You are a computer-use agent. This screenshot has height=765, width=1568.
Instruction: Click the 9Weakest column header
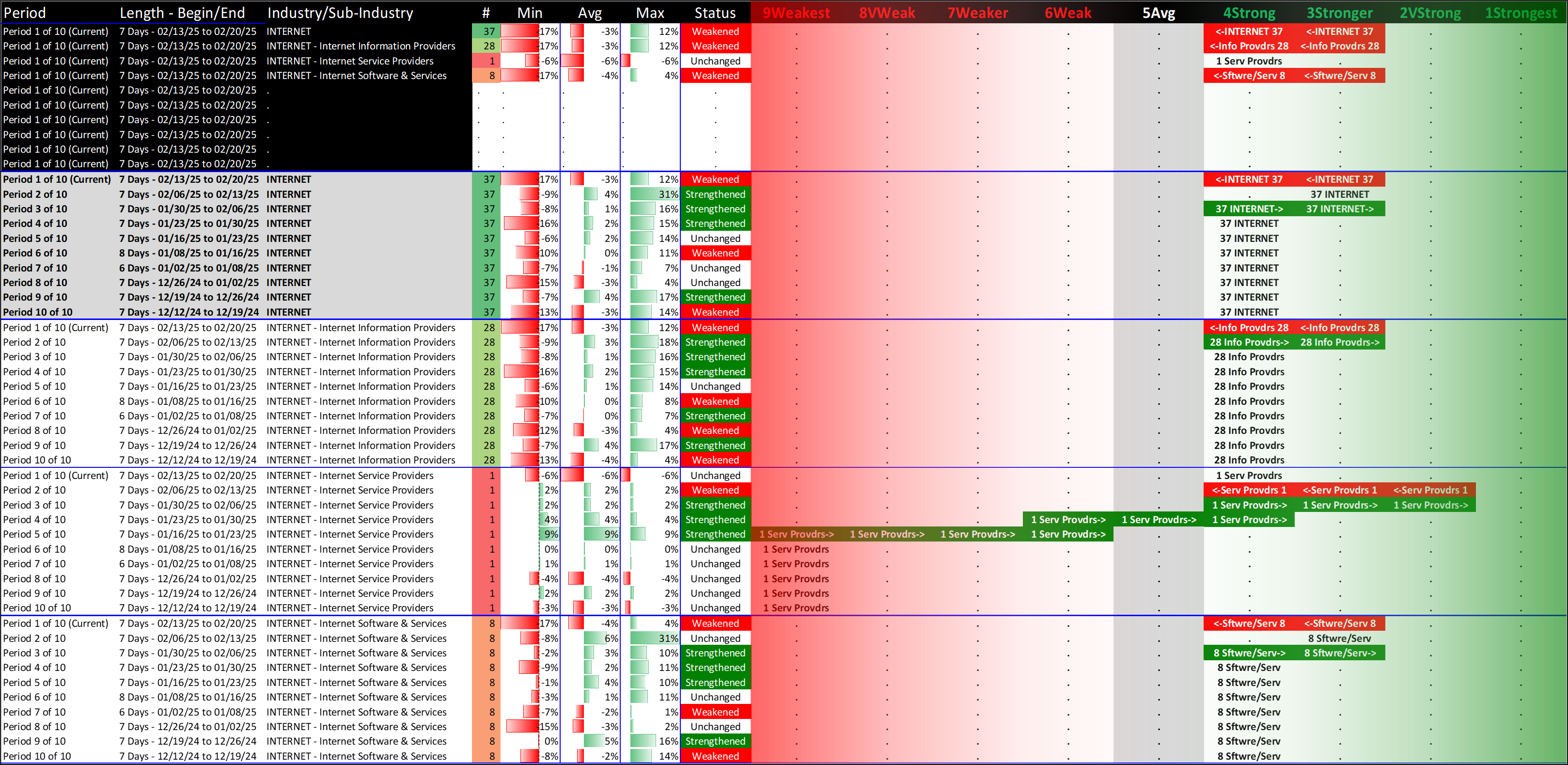tap(796, 13)
